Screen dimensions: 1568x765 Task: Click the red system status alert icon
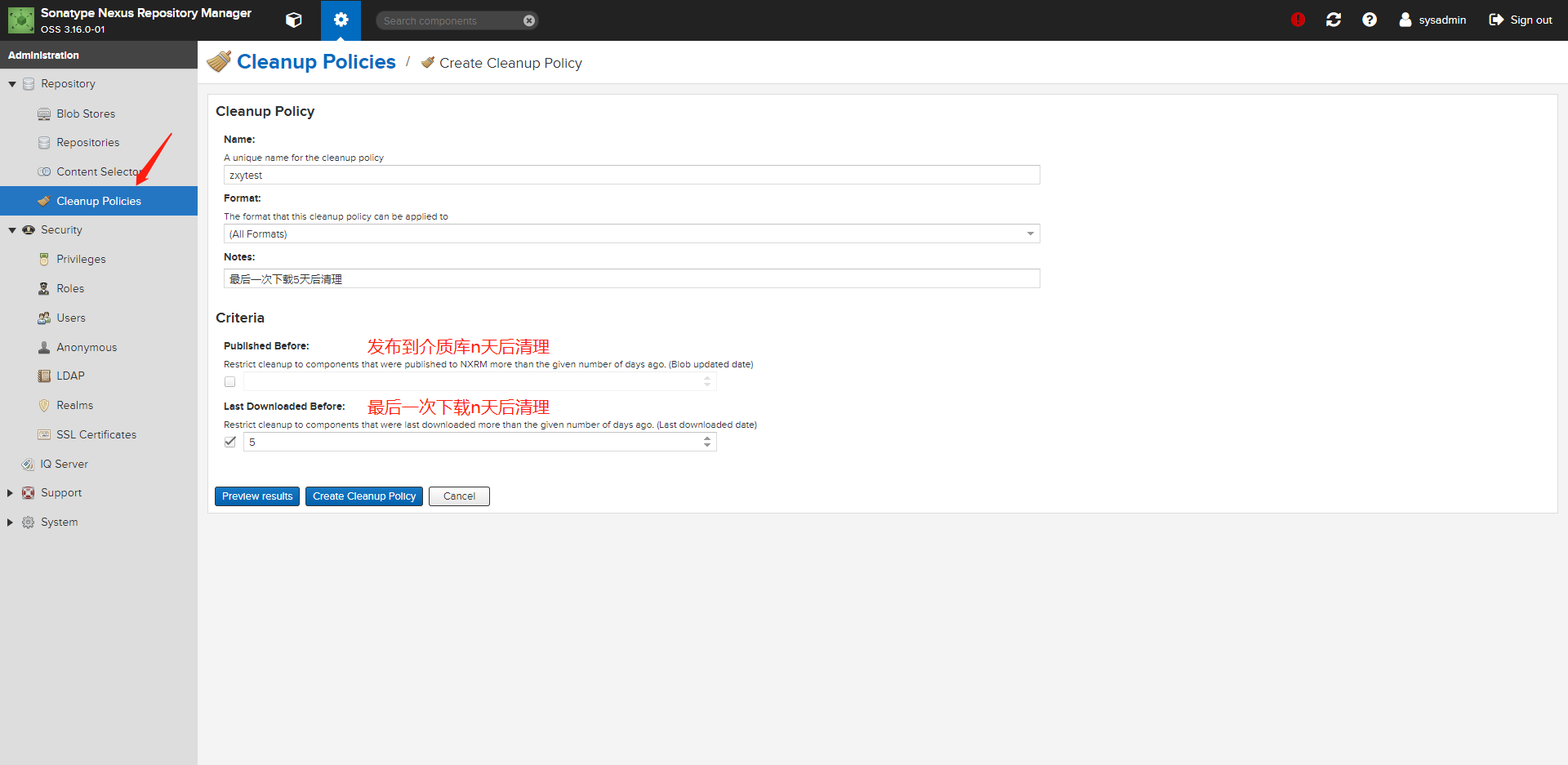coord(1298,20)
